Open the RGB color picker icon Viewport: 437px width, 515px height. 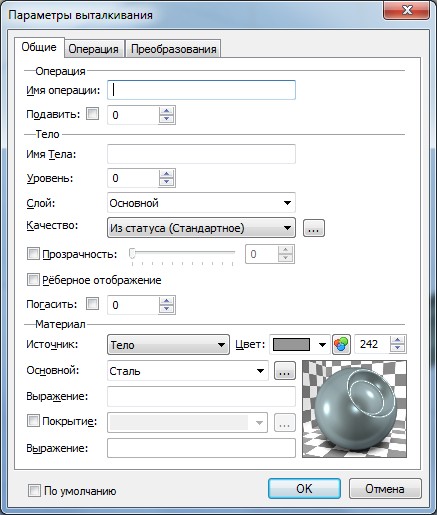click(x=341, y=344)
